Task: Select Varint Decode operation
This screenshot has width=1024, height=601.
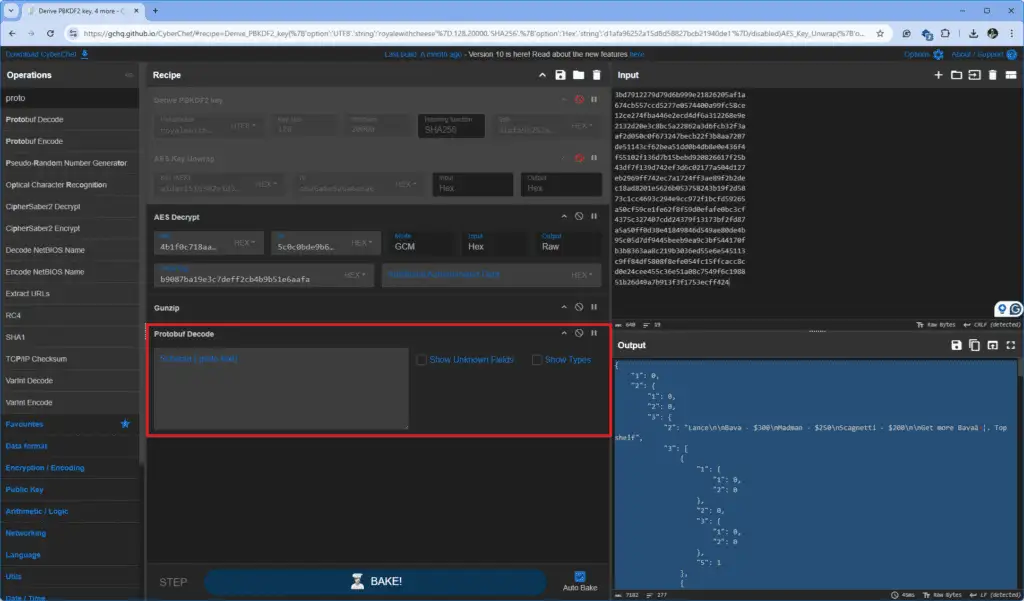Action: [69, 380]
